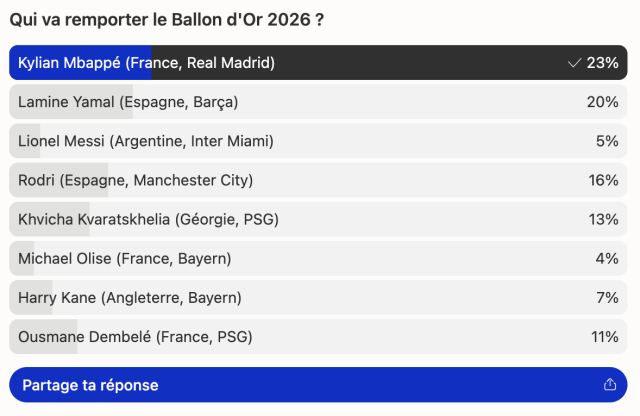Select Khvicha Kvaratskhelia (Géorgie, PSG)

tap(318, 219)
